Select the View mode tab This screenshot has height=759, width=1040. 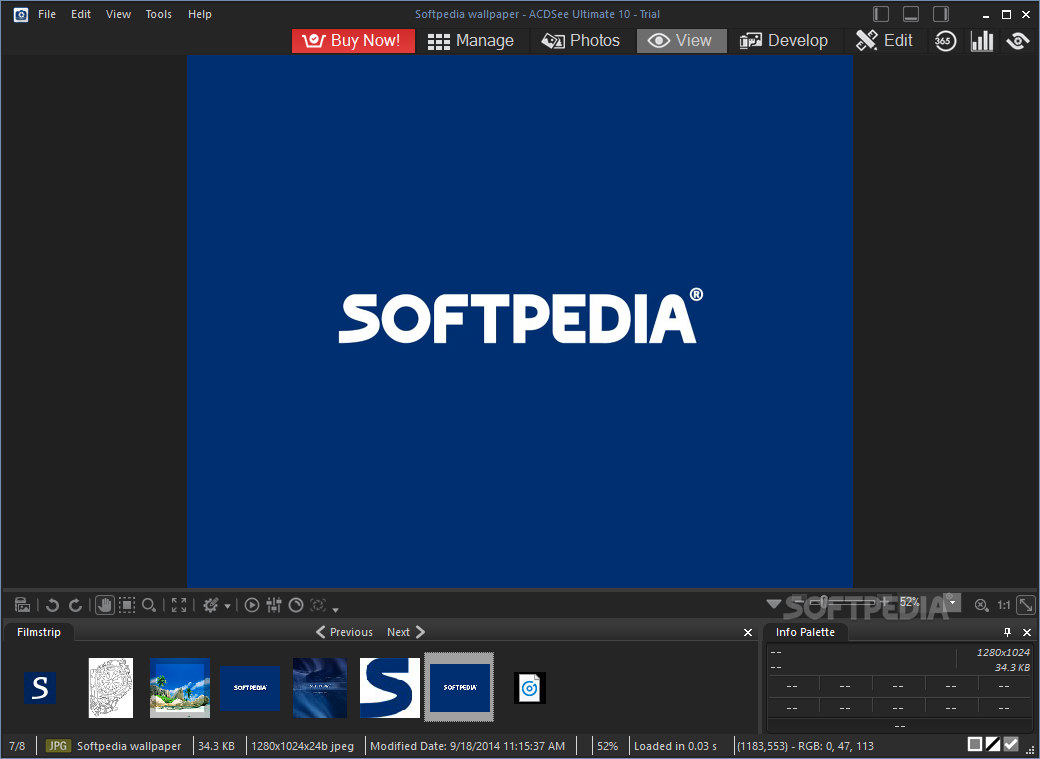click(x=681, y=40)
